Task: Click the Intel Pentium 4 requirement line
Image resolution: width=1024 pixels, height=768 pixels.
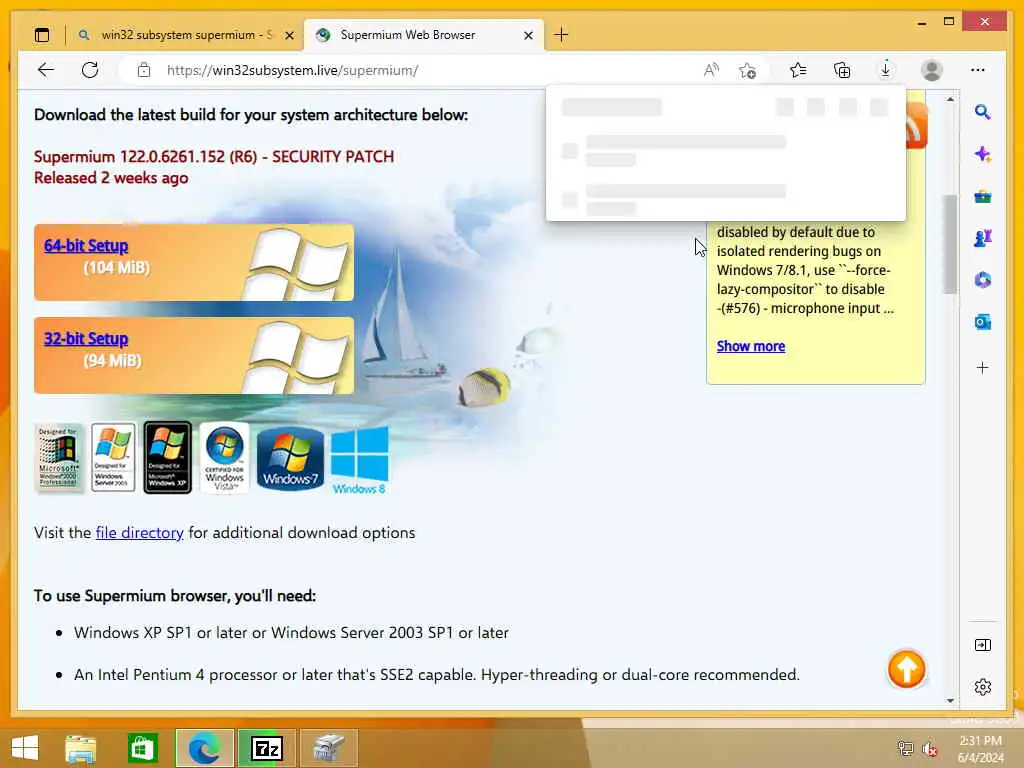Action: 437,675
